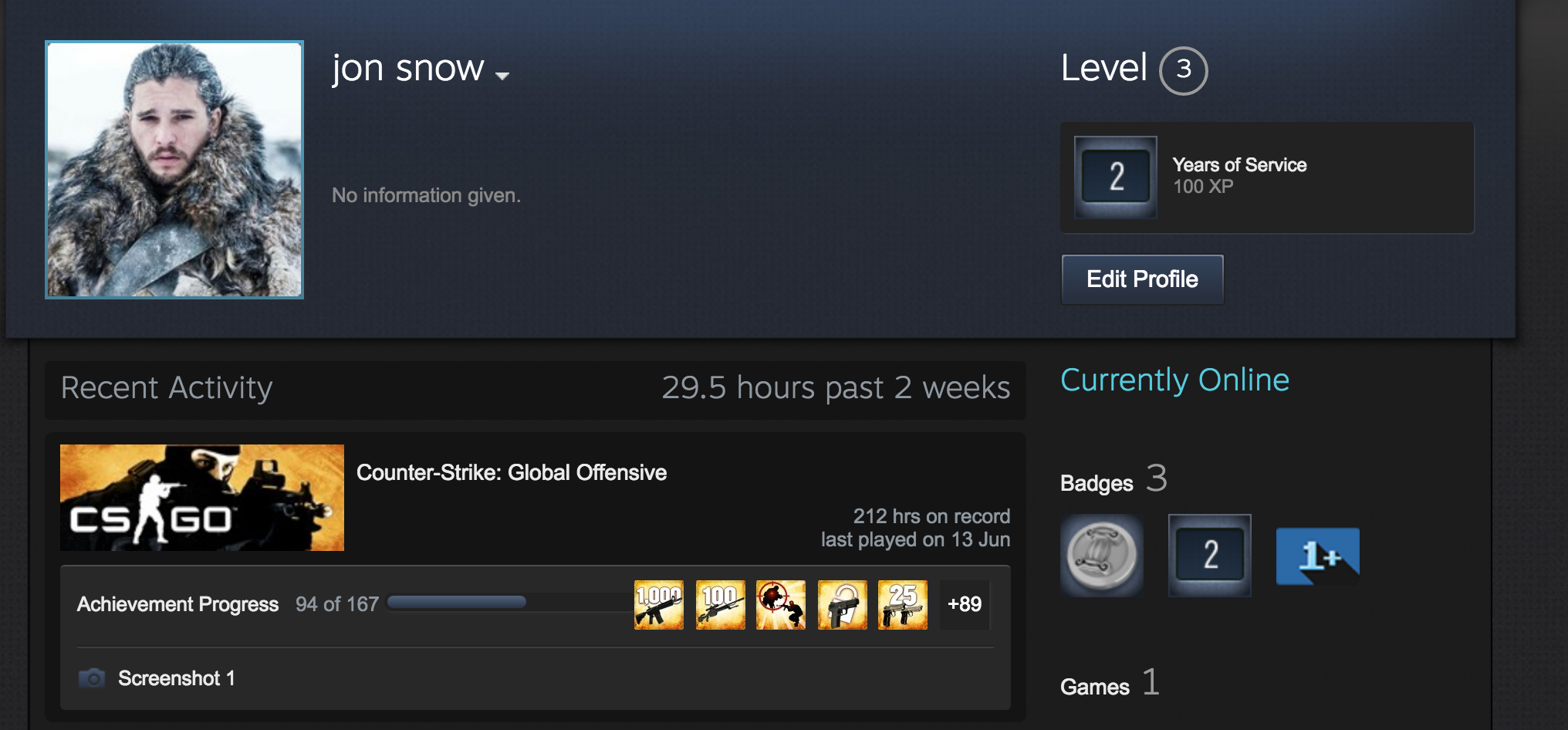1568x730 pixels.
Task: Open the CS:GO game banner thumbnail
Action: coord(202,497)
